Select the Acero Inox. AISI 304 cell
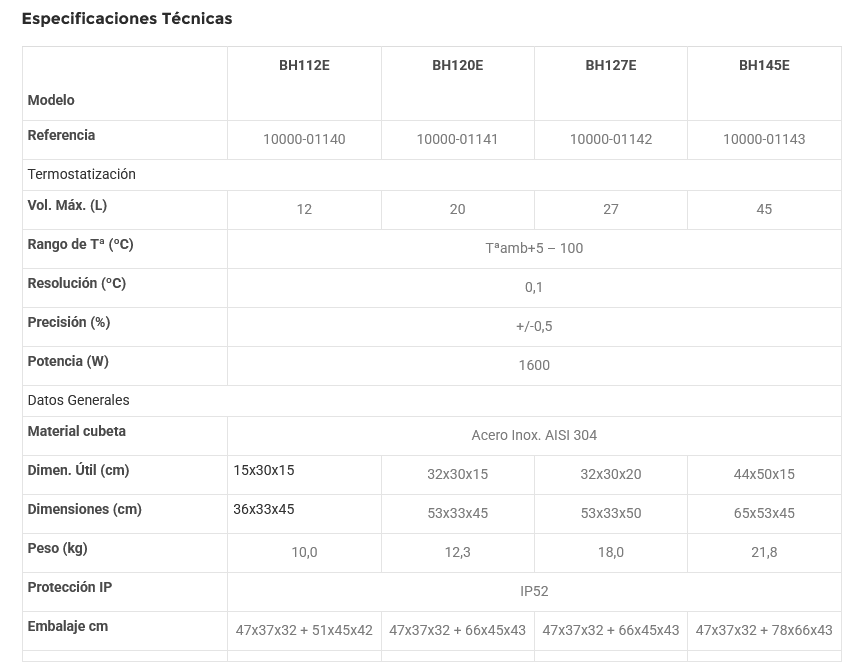This screenshot has height=672, width=861. point(534,436)
